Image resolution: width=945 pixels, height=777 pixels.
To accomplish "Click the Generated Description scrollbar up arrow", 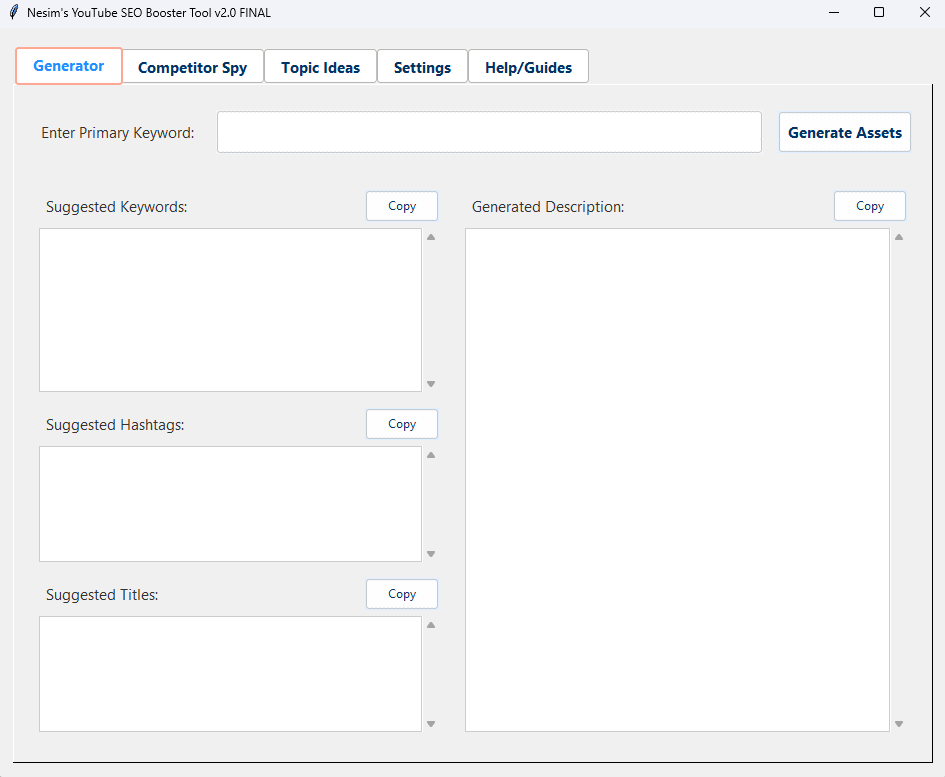I will (x=899, y=238).
